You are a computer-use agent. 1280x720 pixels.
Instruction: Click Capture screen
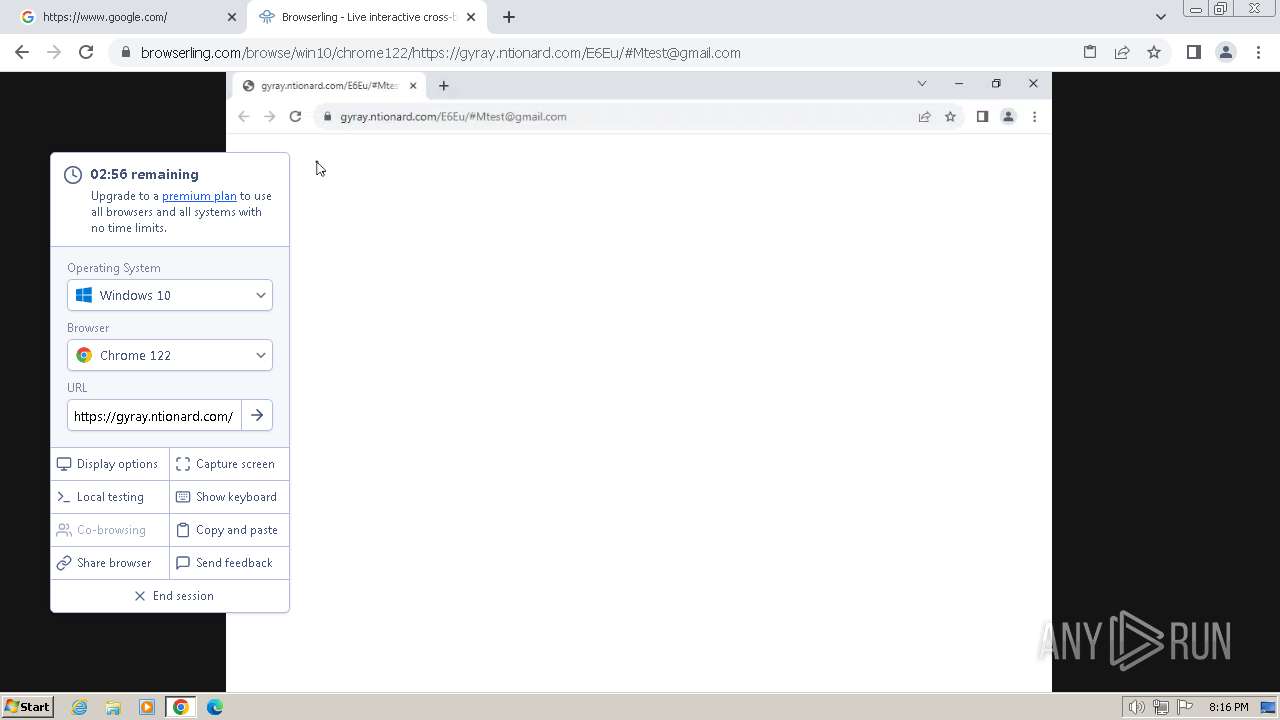point(229,464)
